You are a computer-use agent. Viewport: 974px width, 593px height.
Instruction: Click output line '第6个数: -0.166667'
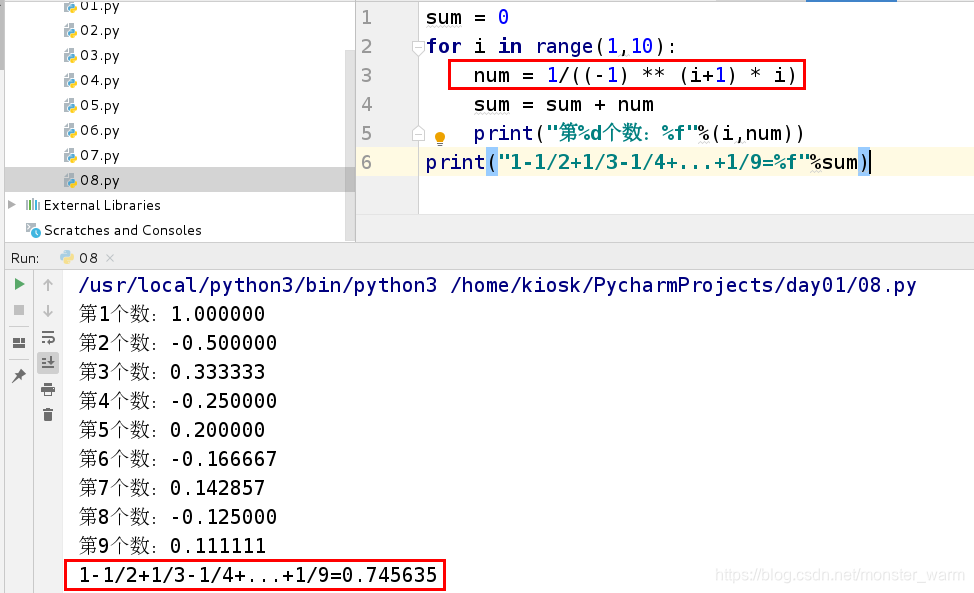178,459
